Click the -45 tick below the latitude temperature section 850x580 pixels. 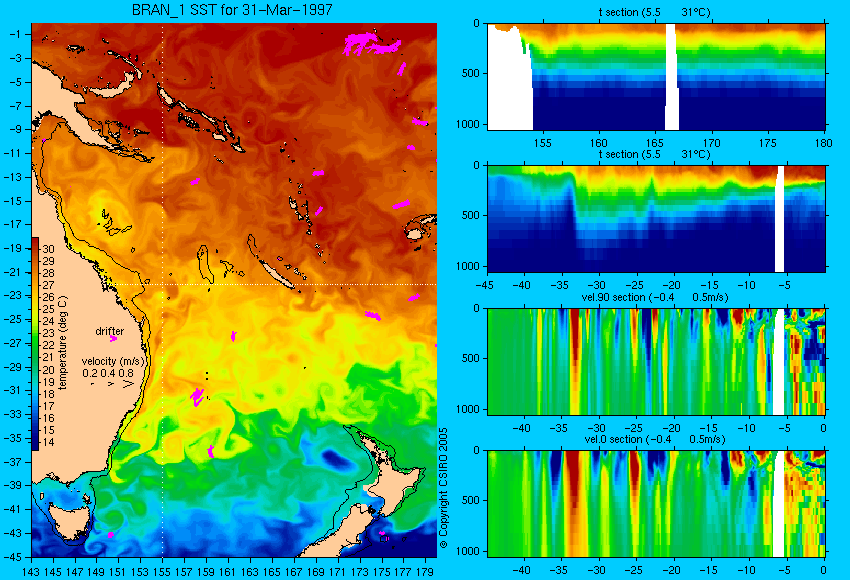pos(484,285)
